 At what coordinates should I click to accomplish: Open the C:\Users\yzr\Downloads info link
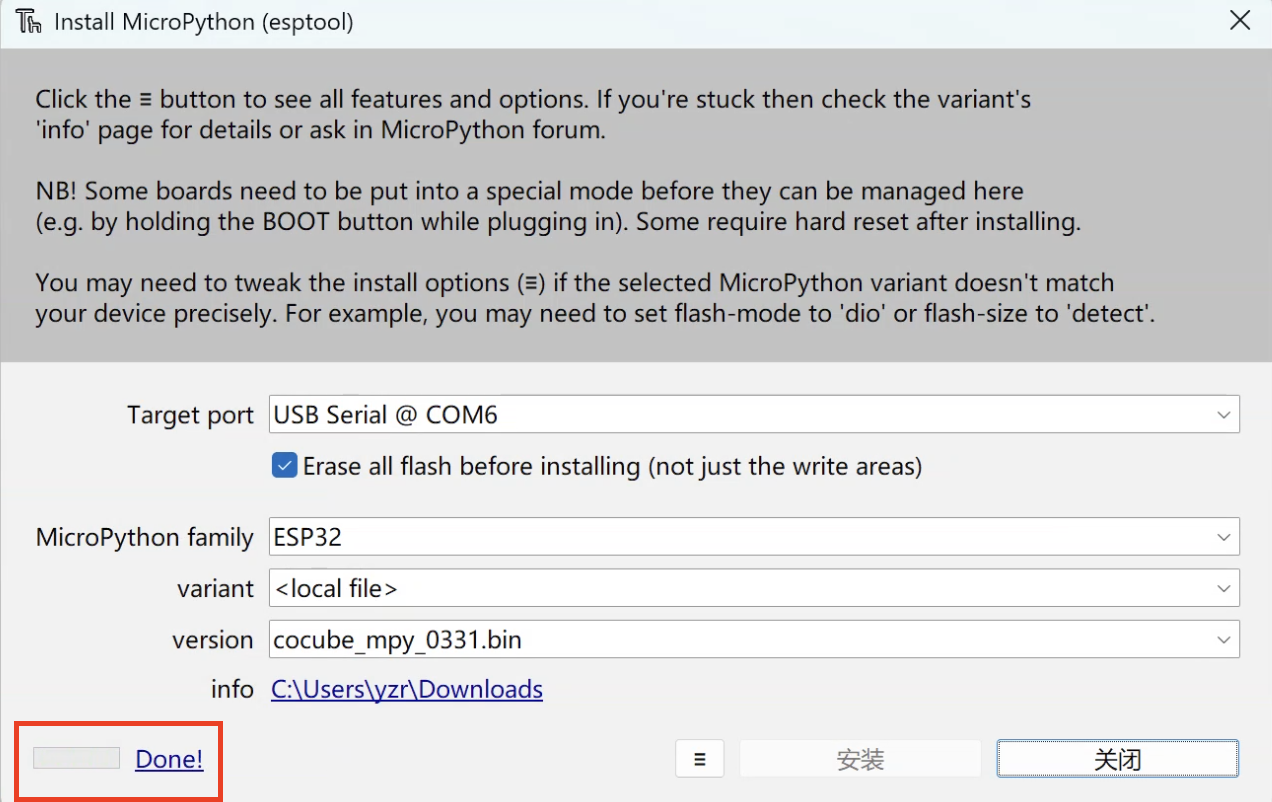407,689
